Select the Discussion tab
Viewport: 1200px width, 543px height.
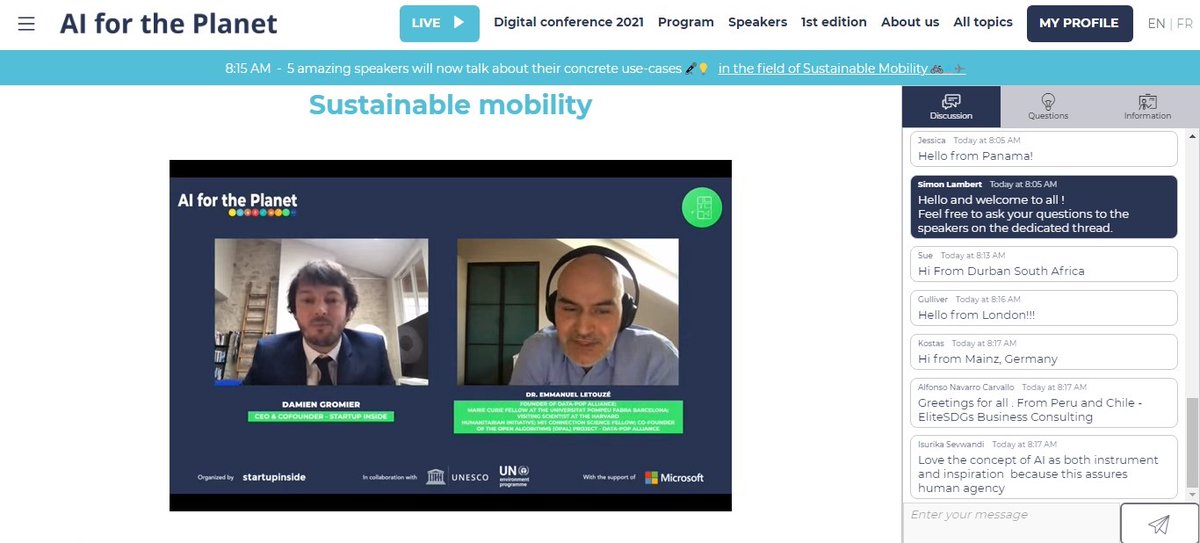click(951, 106)
